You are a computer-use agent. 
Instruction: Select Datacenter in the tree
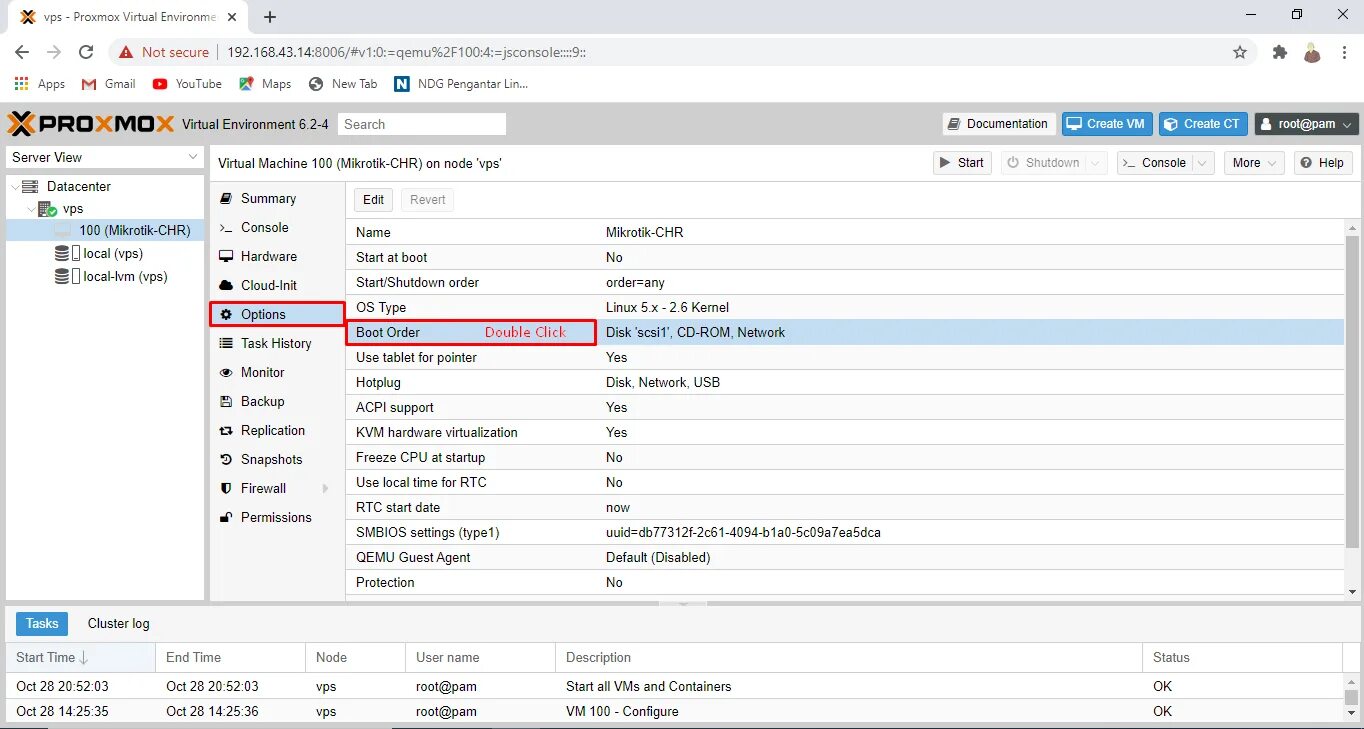click(79, 186)
